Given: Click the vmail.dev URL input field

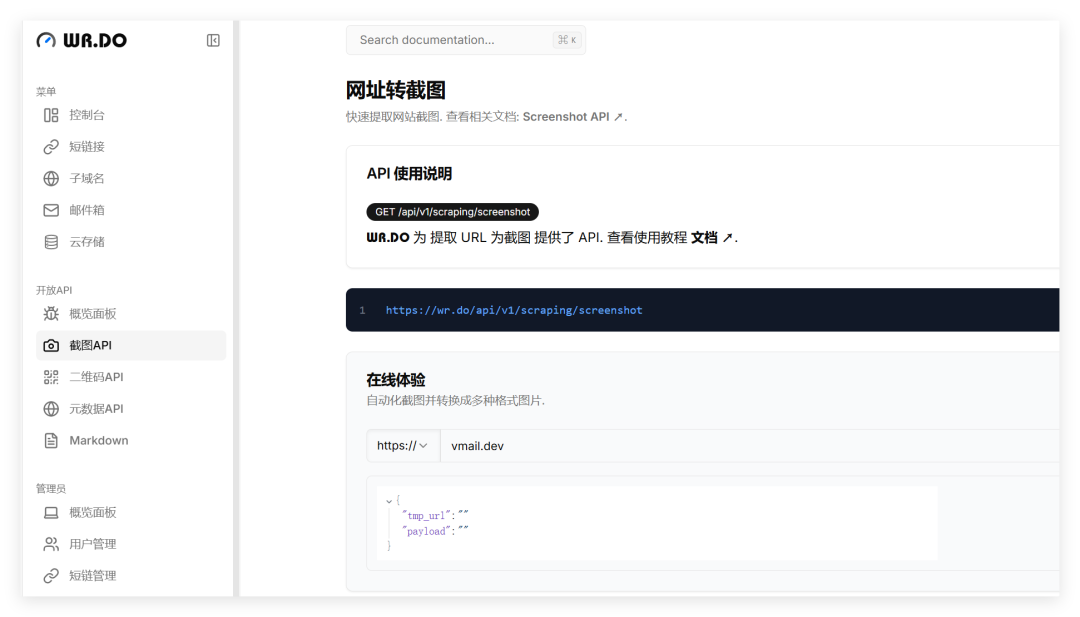Looking at the screenshot, I should tap(749, 446).
